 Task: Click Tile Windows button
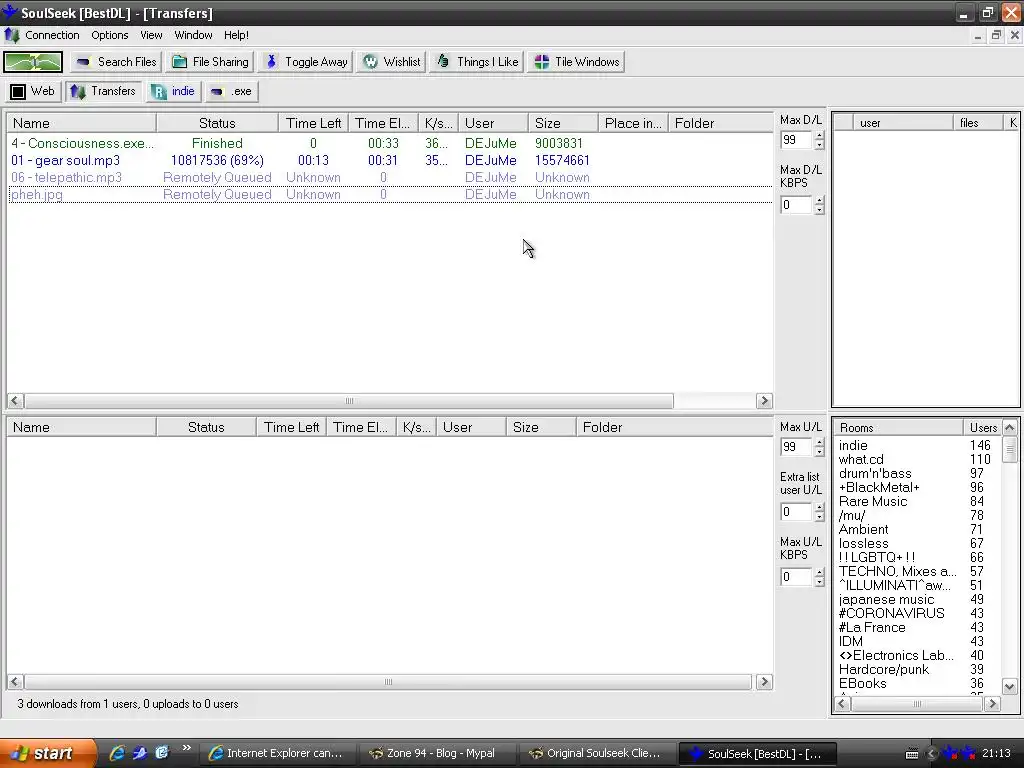point(576,62)
